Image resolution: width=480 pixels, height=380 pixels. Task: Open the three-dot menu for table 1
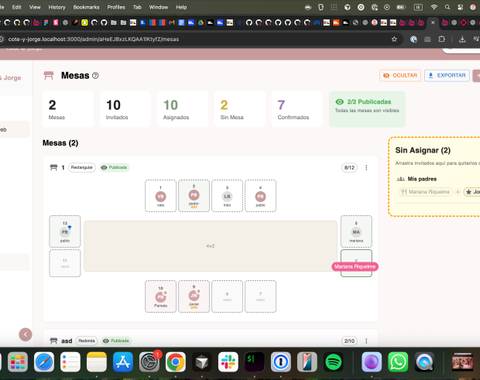point(366,167)
